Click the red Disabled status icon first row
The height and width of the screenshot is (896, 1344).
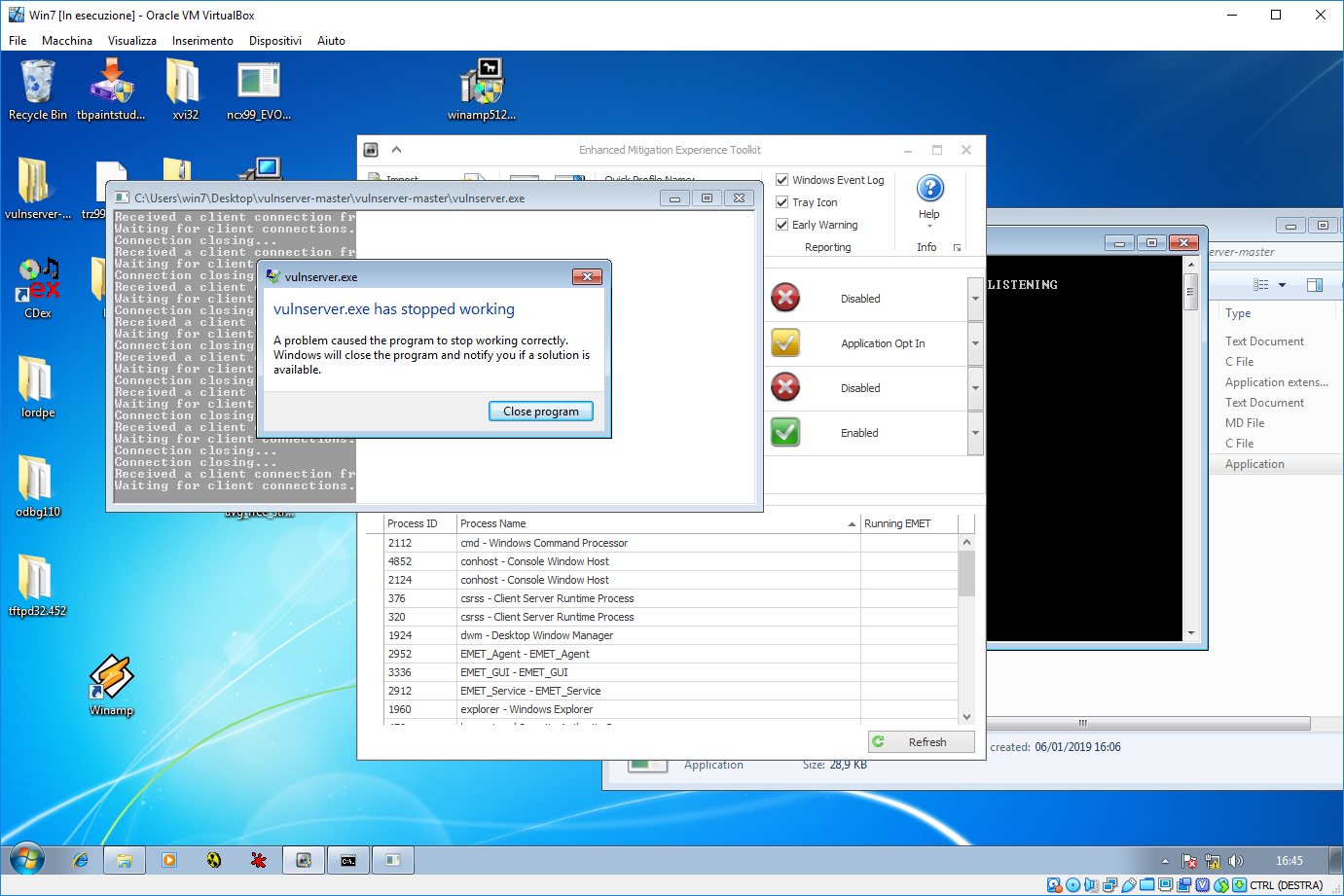[x=785, y=298]
